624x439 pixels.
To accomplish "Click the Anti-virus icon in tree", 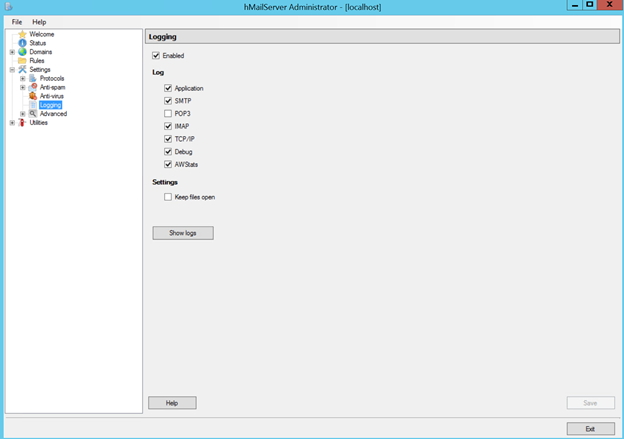I will (x=33, y=96).
